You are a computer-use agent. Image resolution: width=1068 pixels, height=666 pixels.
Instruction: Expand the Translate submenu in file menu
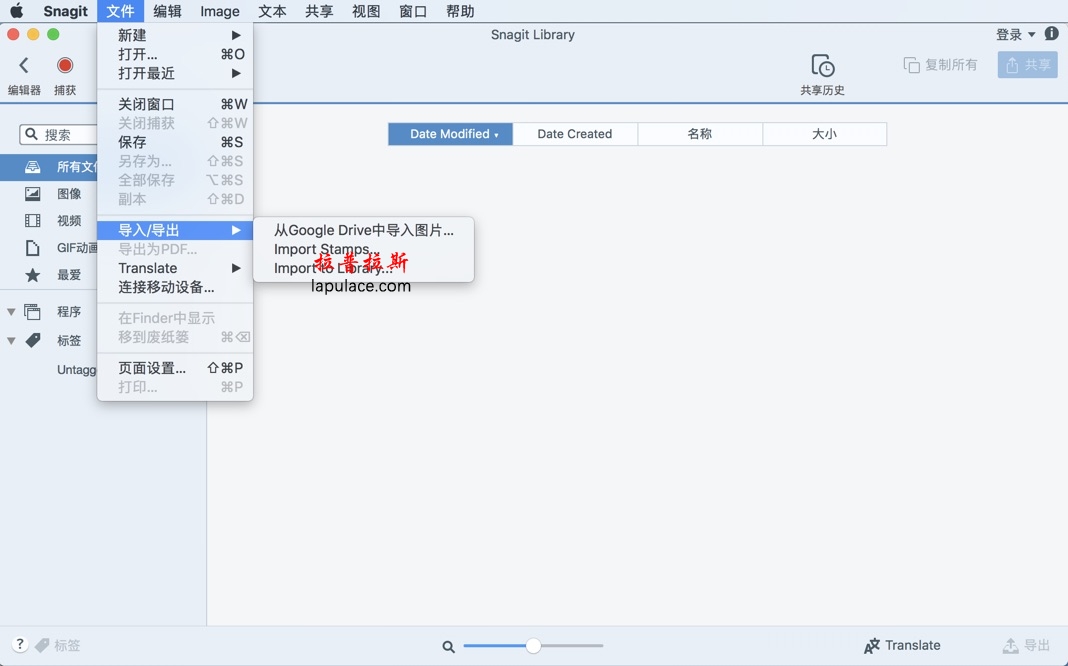175,268
